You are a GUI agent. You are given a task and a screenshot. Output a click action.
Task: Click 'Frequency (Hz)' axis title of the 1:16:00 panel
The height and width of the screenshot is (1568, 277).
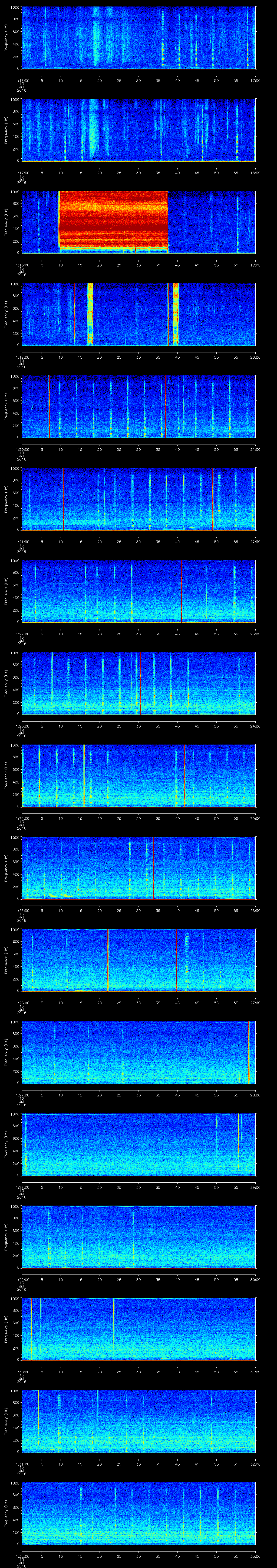click(6, 38)
